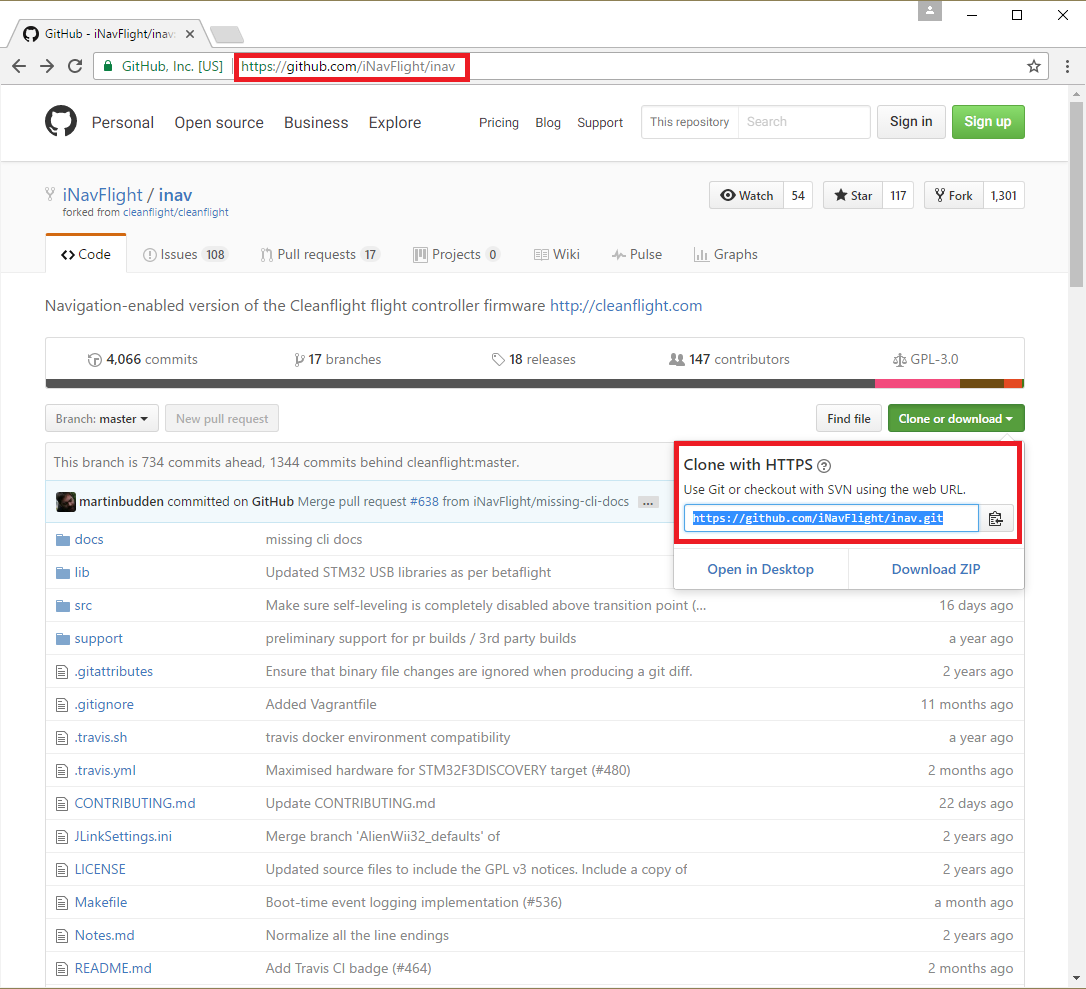Open the Issues tab
This screenshot has height=989, width=1086.
click(x=184, y=254)
